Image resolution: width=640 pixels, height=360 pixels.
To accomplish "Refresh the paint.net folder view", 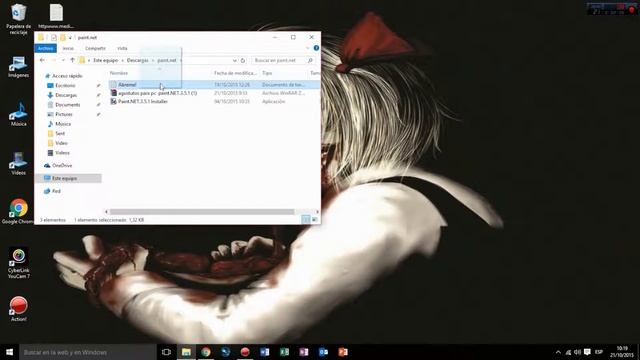I will click(243, 60).
